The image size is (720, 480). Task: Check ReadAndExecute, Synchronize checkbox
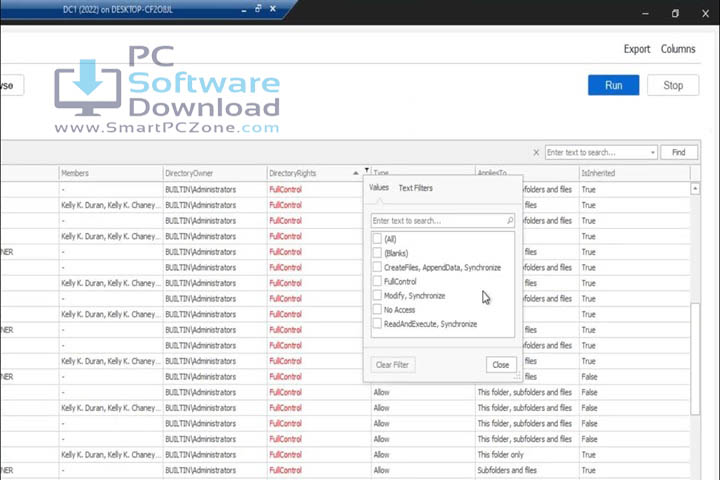[x=377, y=324]
